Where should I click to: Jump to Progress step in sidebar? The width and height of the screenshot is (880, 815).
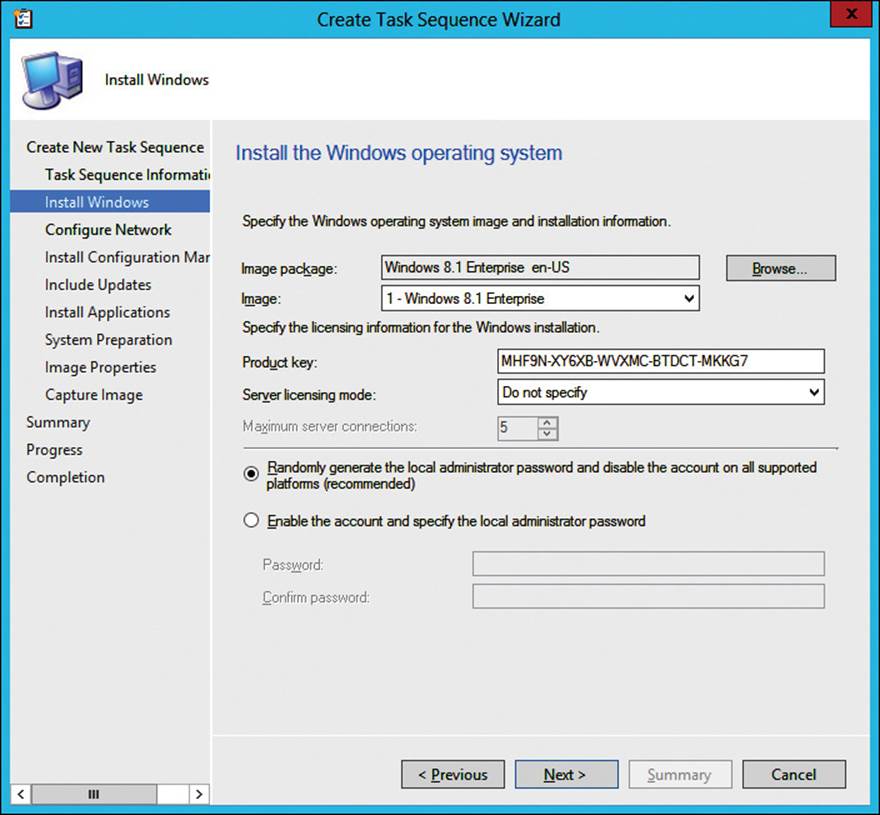point(54,450)
